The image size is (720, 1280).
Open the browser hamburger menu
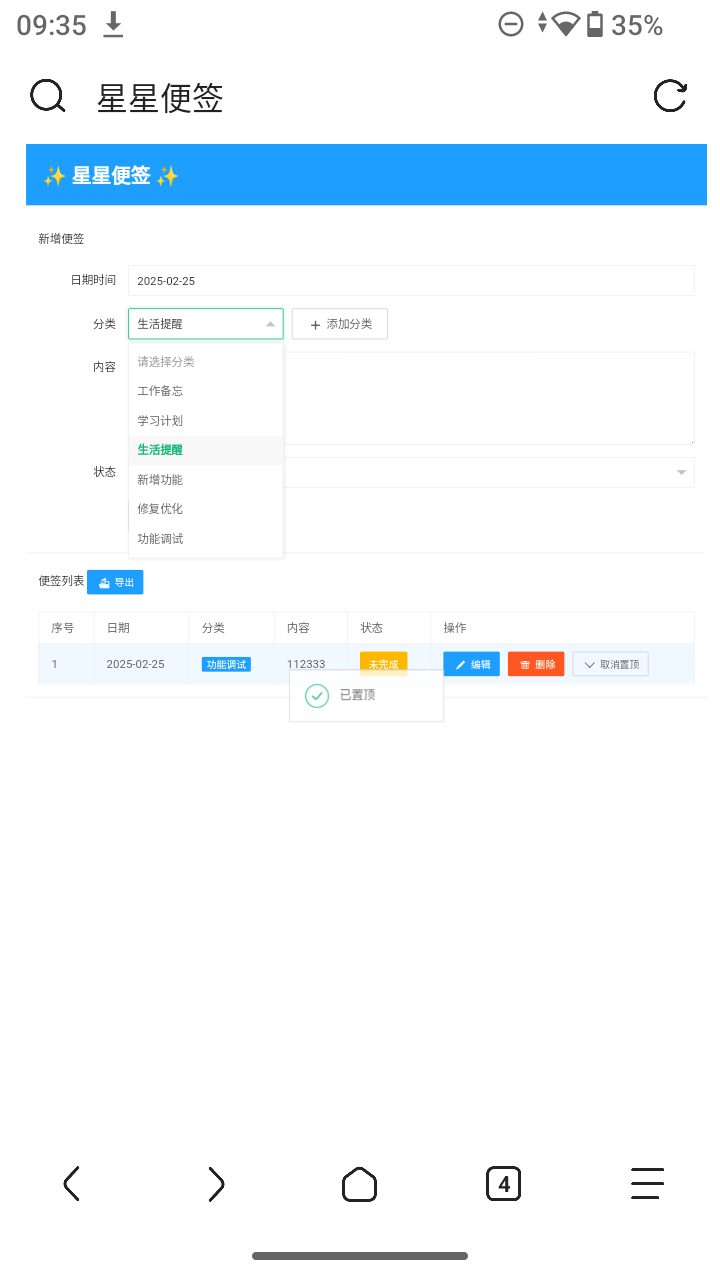point(647,1184)
